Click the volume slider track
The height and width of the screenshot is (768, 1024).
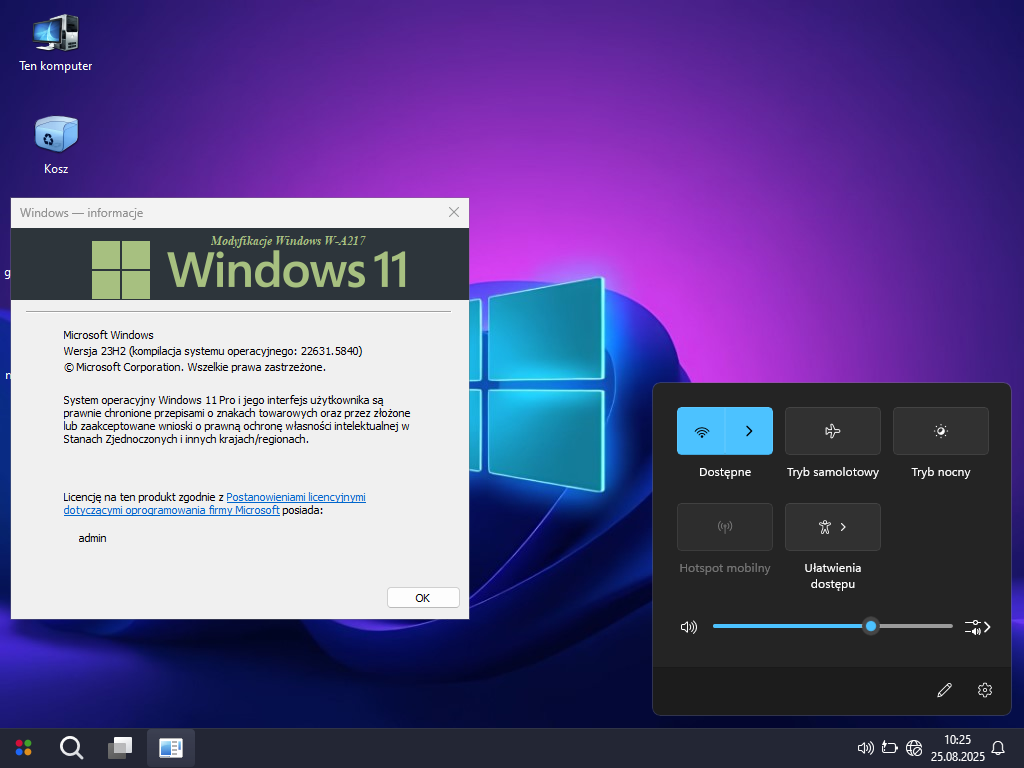[790, 626]
